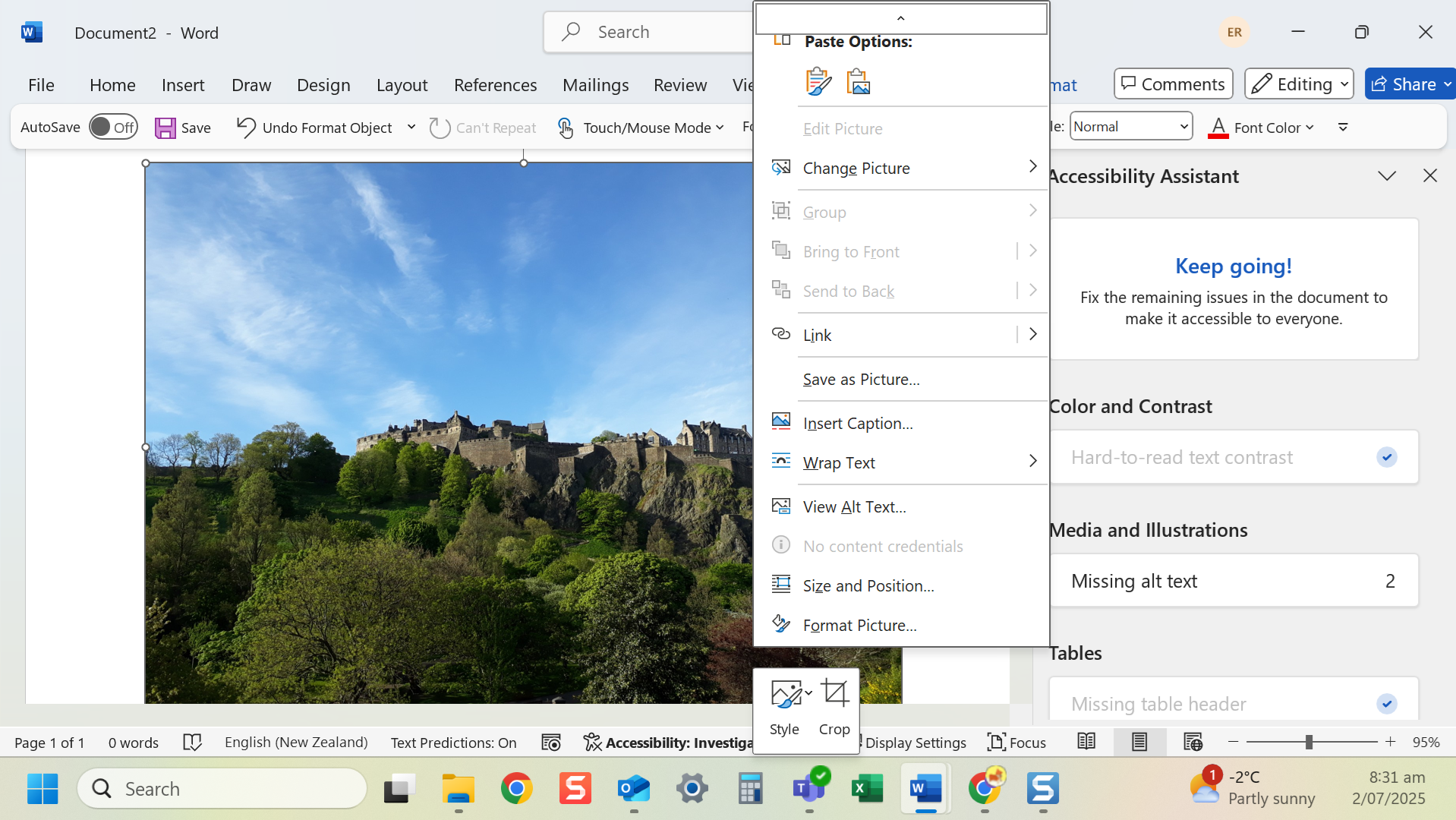The width and height of the screenshot is (1456, 820).
Task: Click the ER account avatar
Action: coord(1234,32)
